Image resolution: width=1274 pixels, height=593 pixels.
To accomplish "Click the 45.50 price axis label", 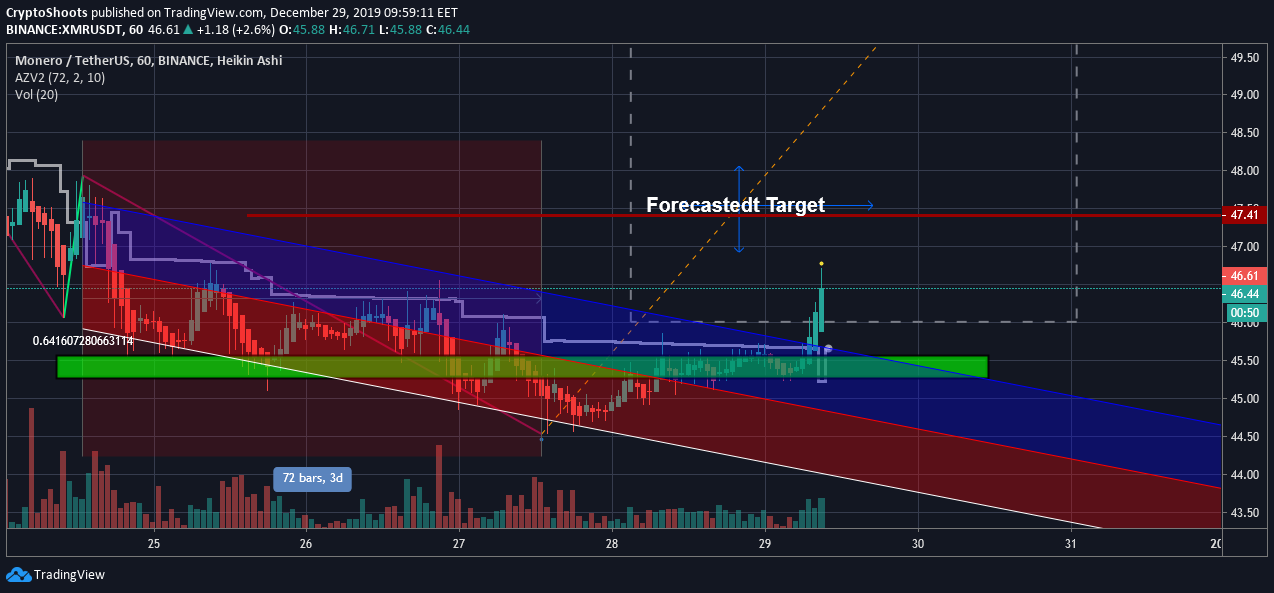I will [x=1244, y=361].
